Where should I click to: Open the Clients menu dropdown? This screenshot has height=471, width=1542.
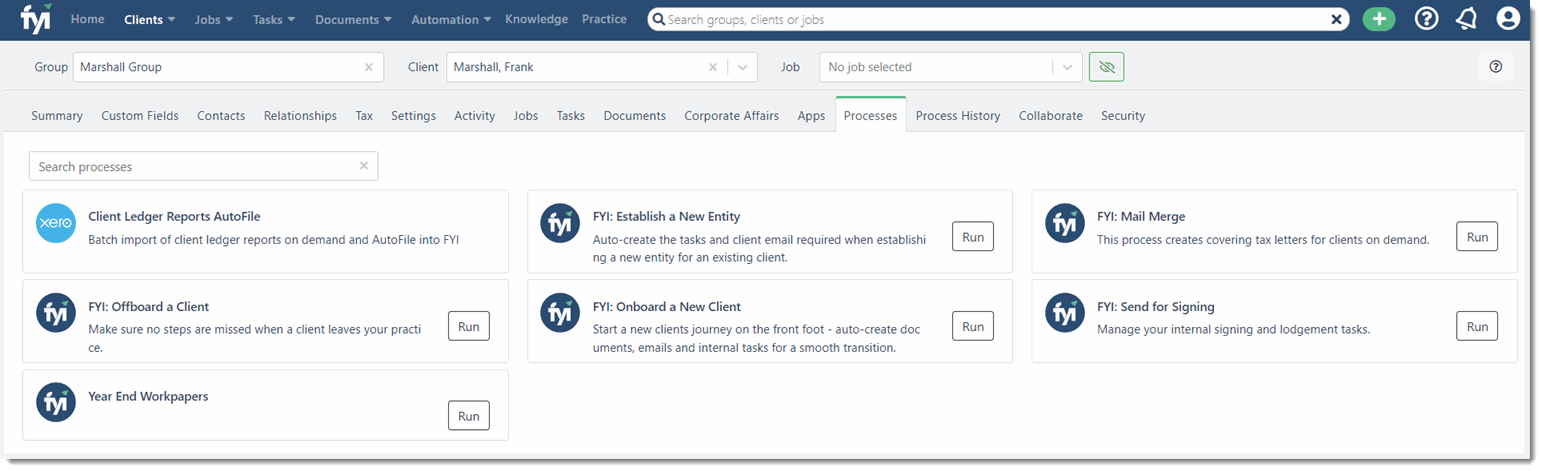click(149, 19)
